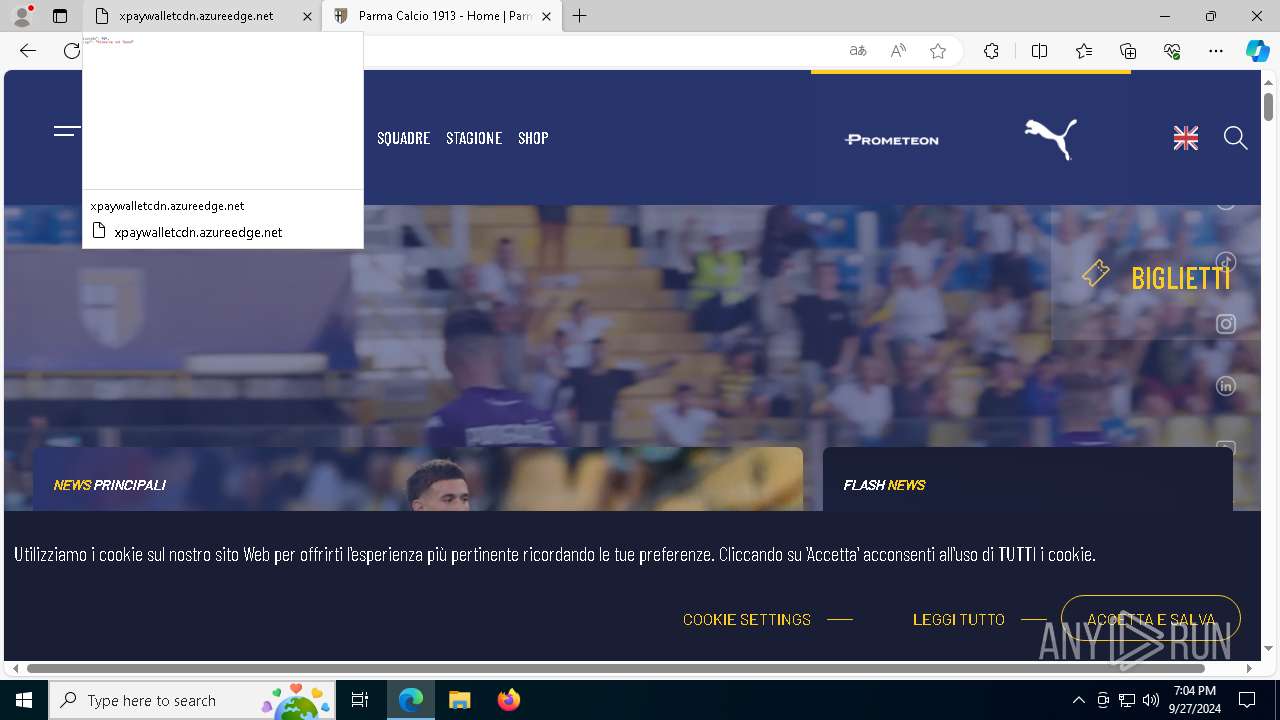Open volume control in system tray
Screen dimensions: 1280x720
[x=1151, y=700]
